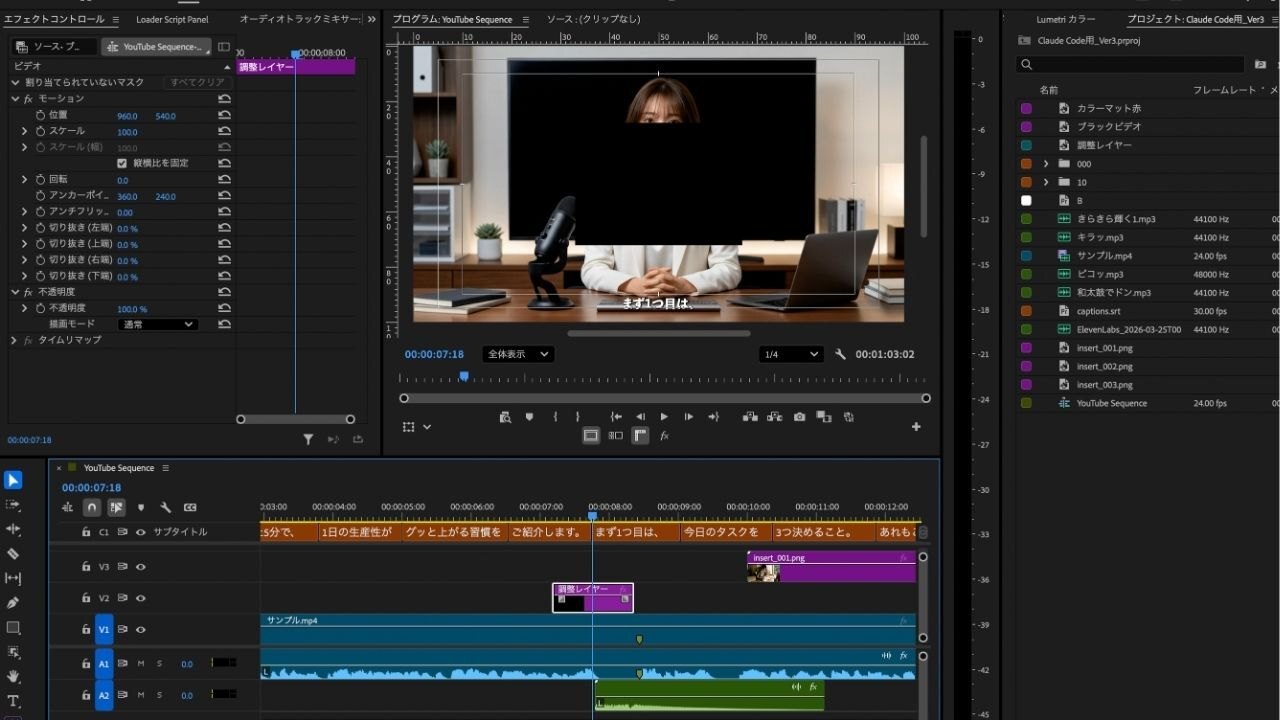Solo the A2 audio track

click(x=159, y=695)
